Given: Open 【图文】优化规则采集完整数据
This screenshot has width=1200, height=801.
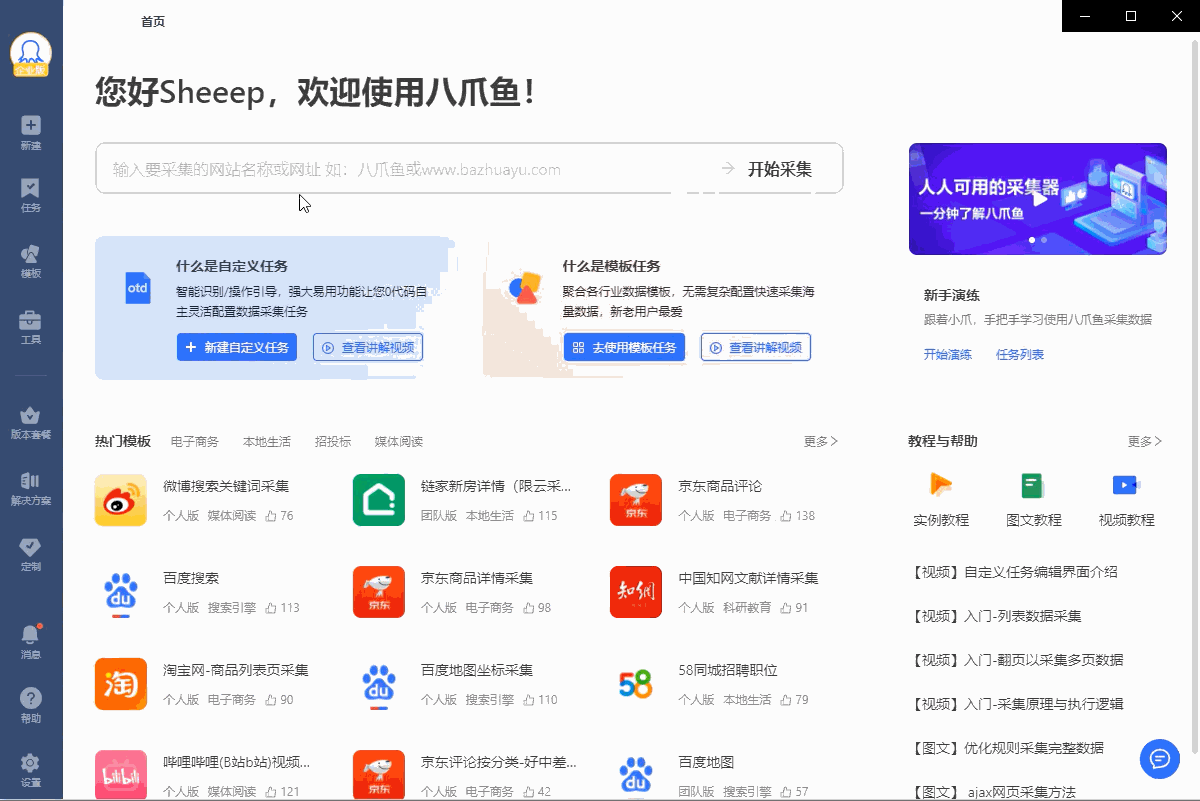Looking at the screenshot, I should pos(1008,748).
